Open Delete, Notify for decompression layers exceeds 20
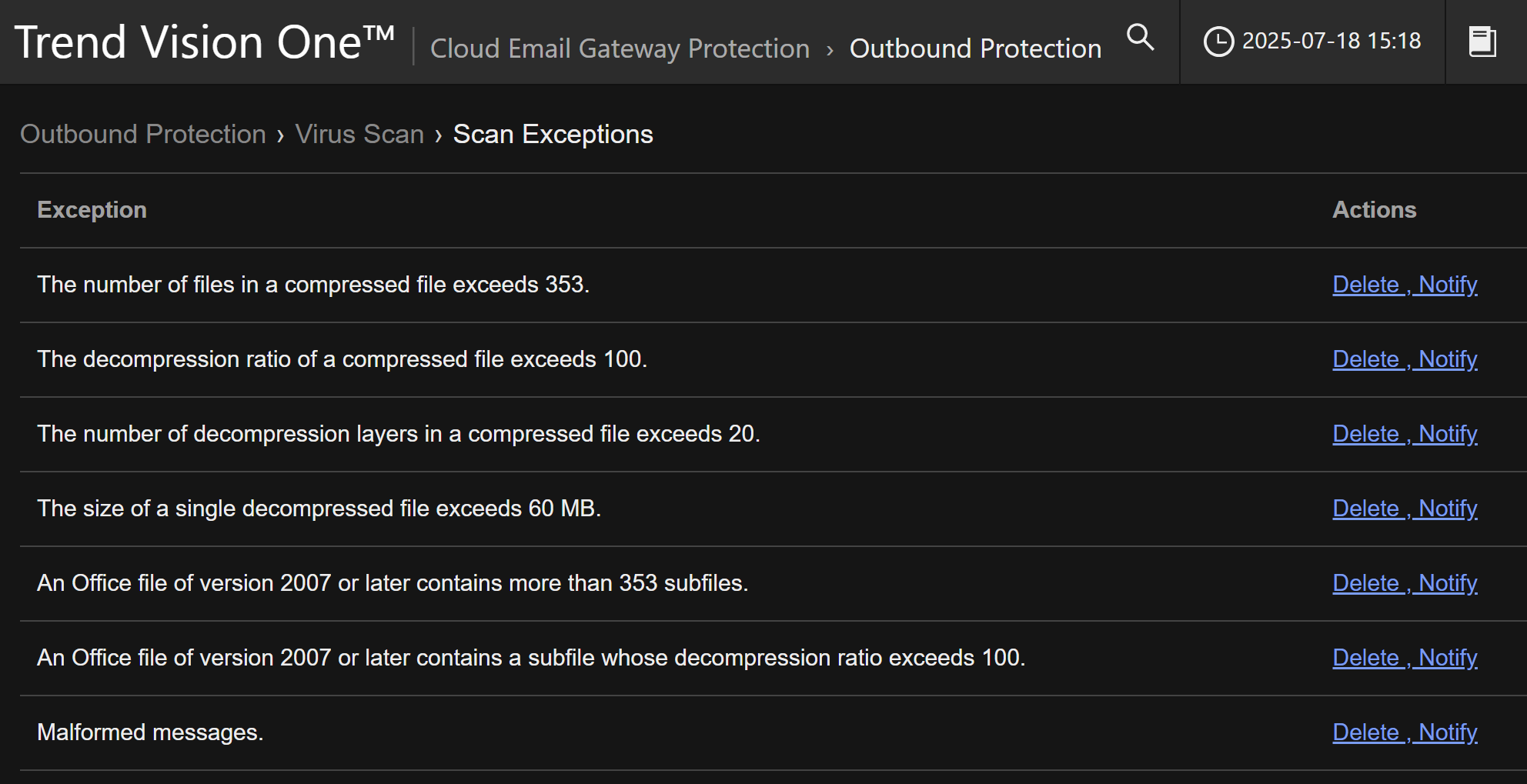This screenshot has height=784, width=1527. click(x=1405, y=434)
